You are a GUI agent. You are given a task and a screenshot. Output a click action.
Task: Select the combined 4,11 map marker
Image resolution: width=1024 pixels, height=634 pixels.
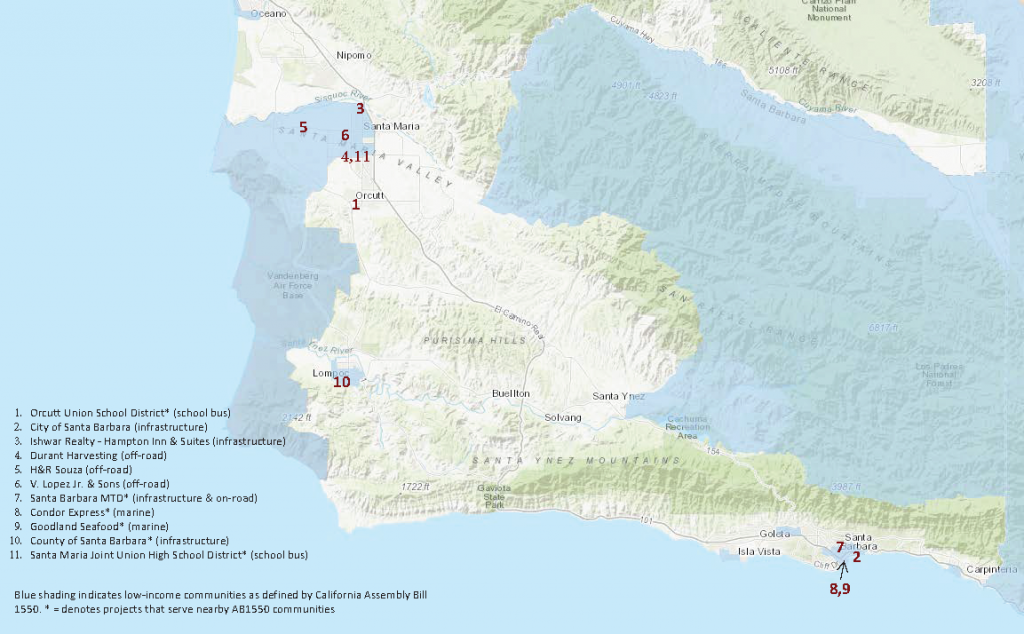(355, 157)
